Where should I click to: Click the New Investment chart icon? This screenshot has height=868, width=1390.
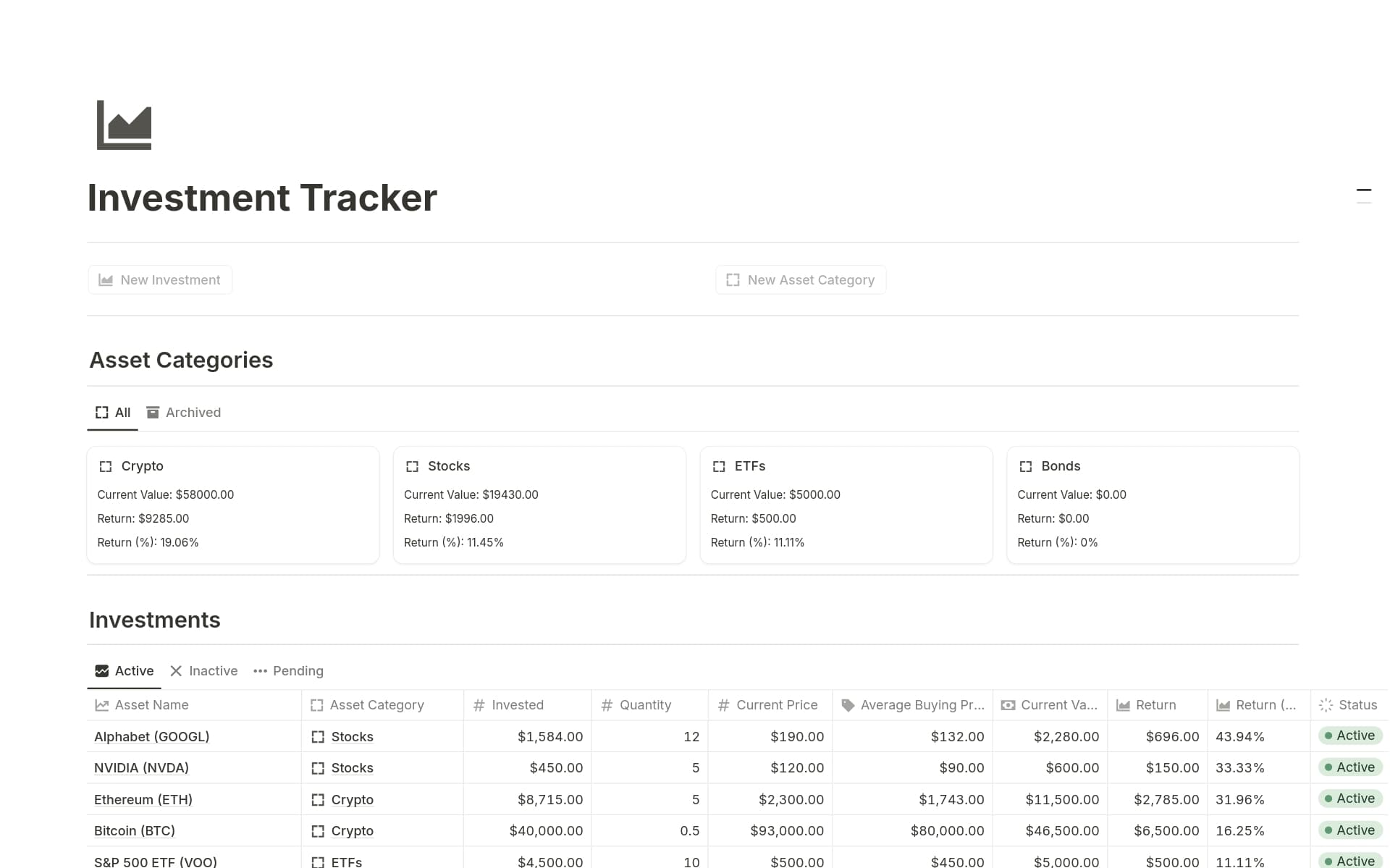pyautogui.click(x=106, y=279)
